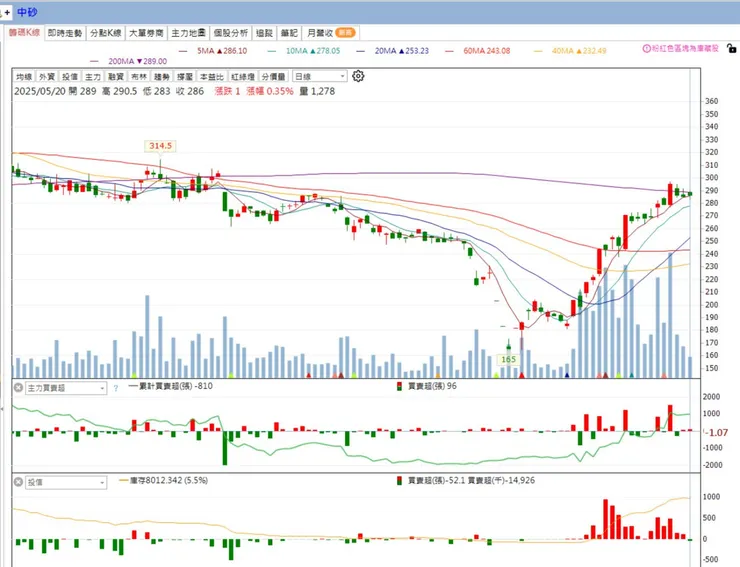Click the 收 286 closing price

tap(190, 91)
